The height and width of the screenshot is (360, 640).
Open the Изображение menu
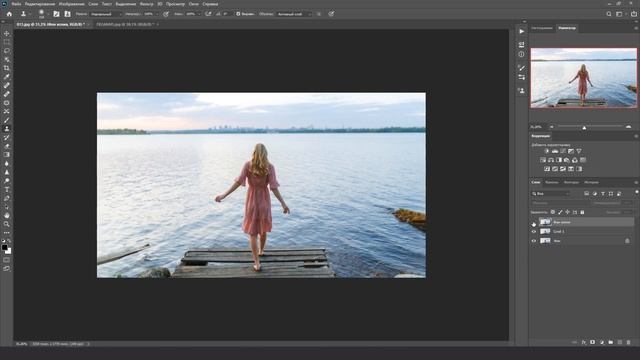(71, 4)
